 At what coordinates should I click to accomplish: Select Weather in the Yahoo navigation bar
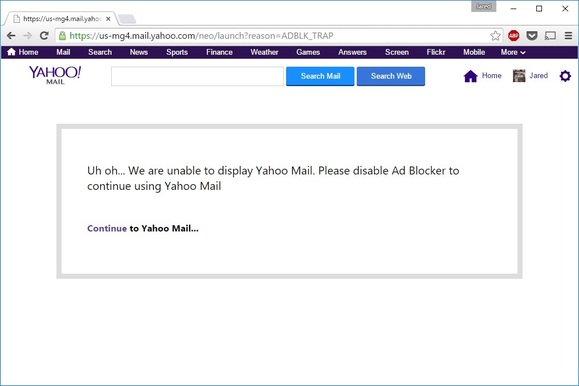(264, 52)
